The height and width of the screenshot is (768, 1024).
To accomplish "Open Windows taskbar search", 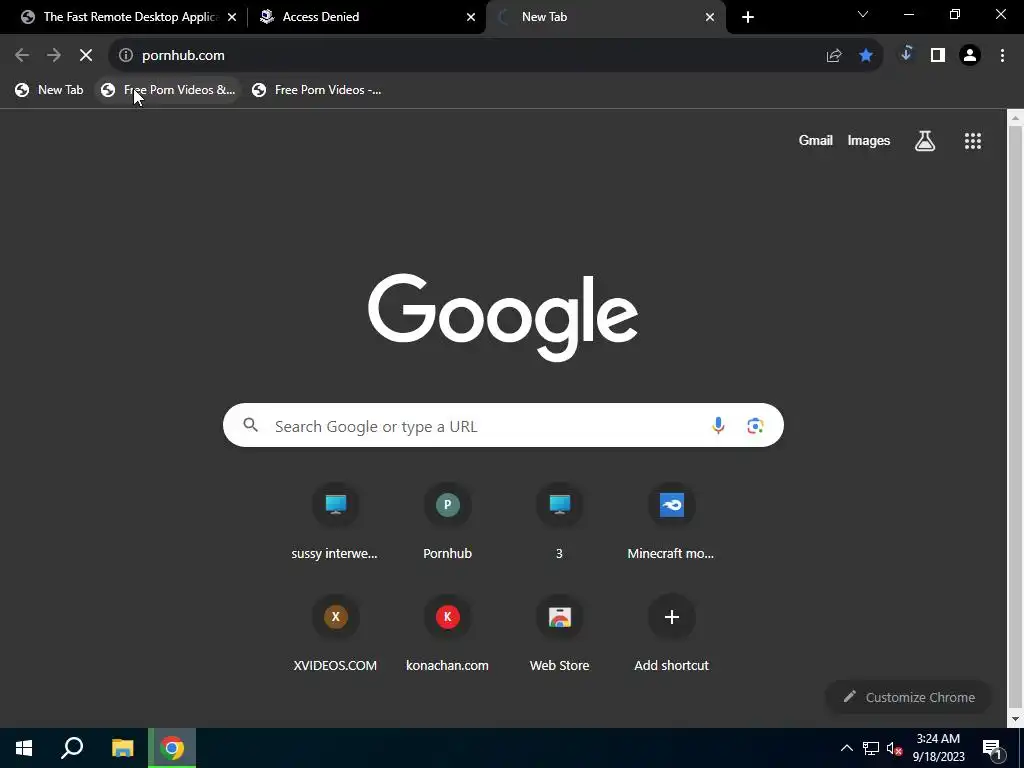I will tap(72, 748).
